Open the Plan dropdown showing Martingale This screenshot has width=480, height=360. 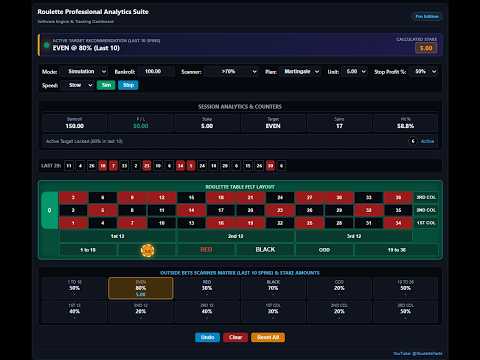(x=300, y=72)
